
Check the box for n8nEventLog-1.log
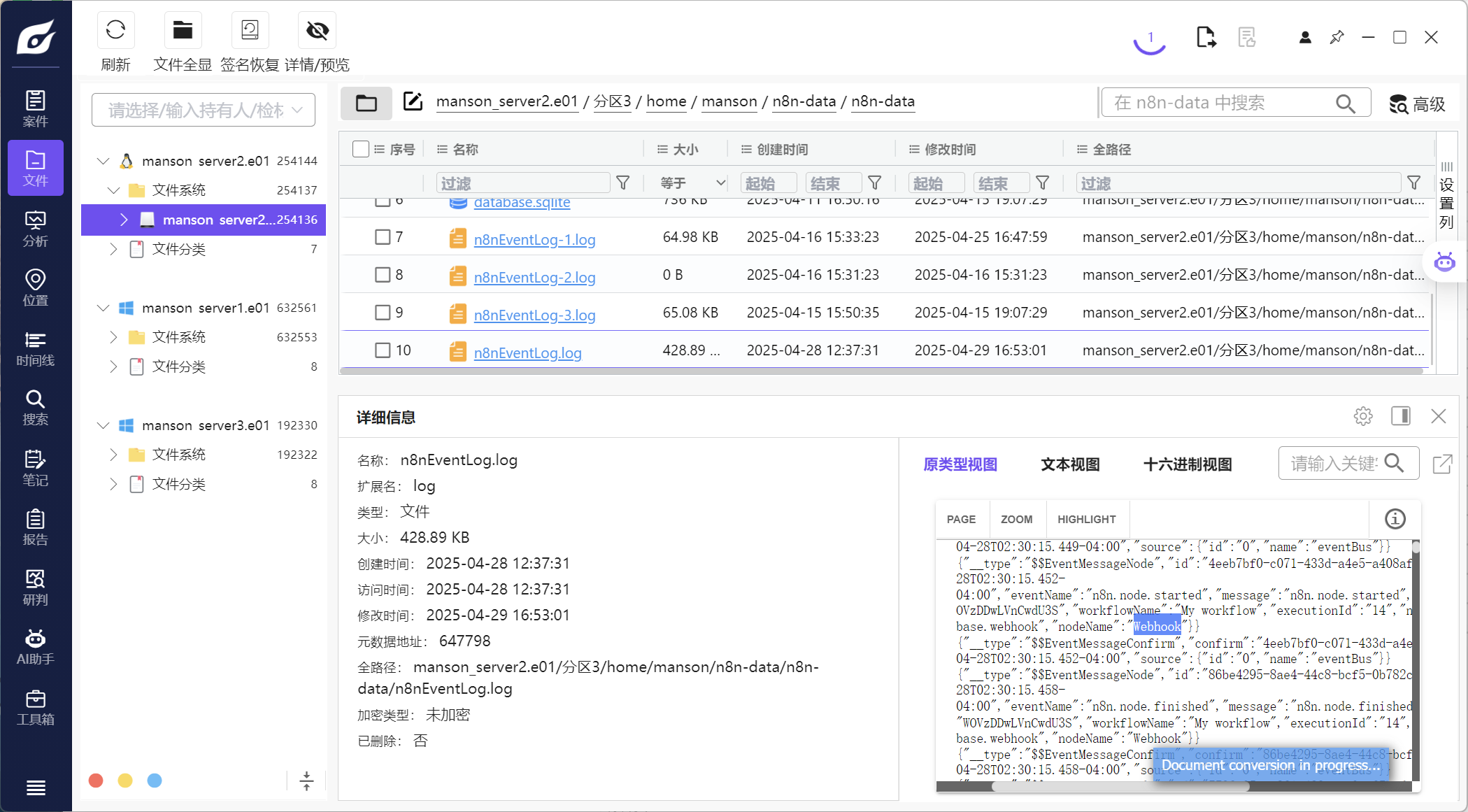pyautogui.click(x=383, y=237)
